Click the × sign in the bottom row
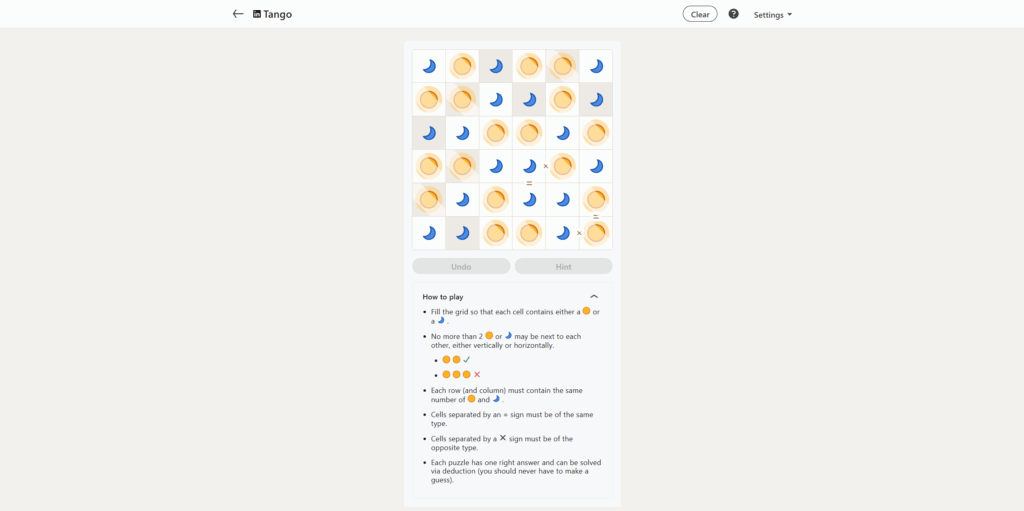Screen dimensions: 1024x511 [579, 233]
